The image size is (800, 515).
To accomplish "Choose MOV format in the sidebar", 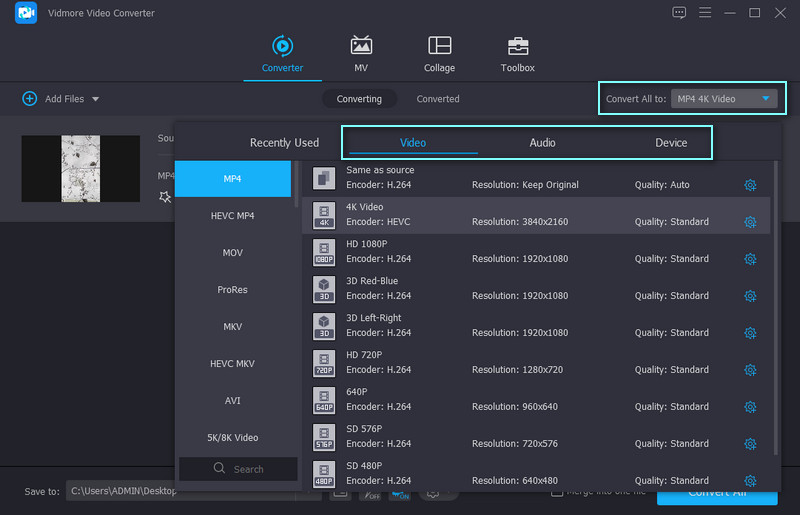I will click(x=233, y=253).
